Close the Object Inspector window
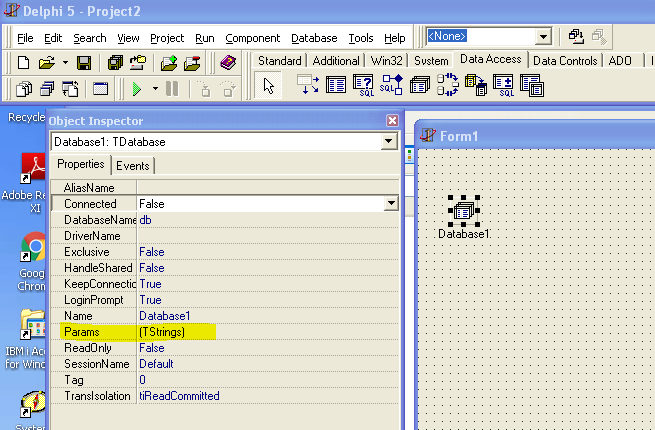Viewport: 655px width, 430px height. tap(392, 121)
